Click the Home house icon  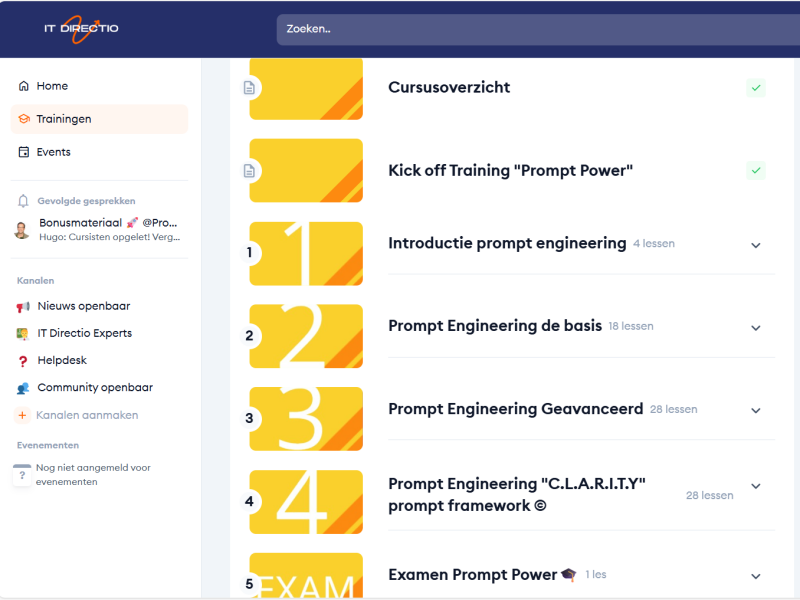(x=24, y=86)
